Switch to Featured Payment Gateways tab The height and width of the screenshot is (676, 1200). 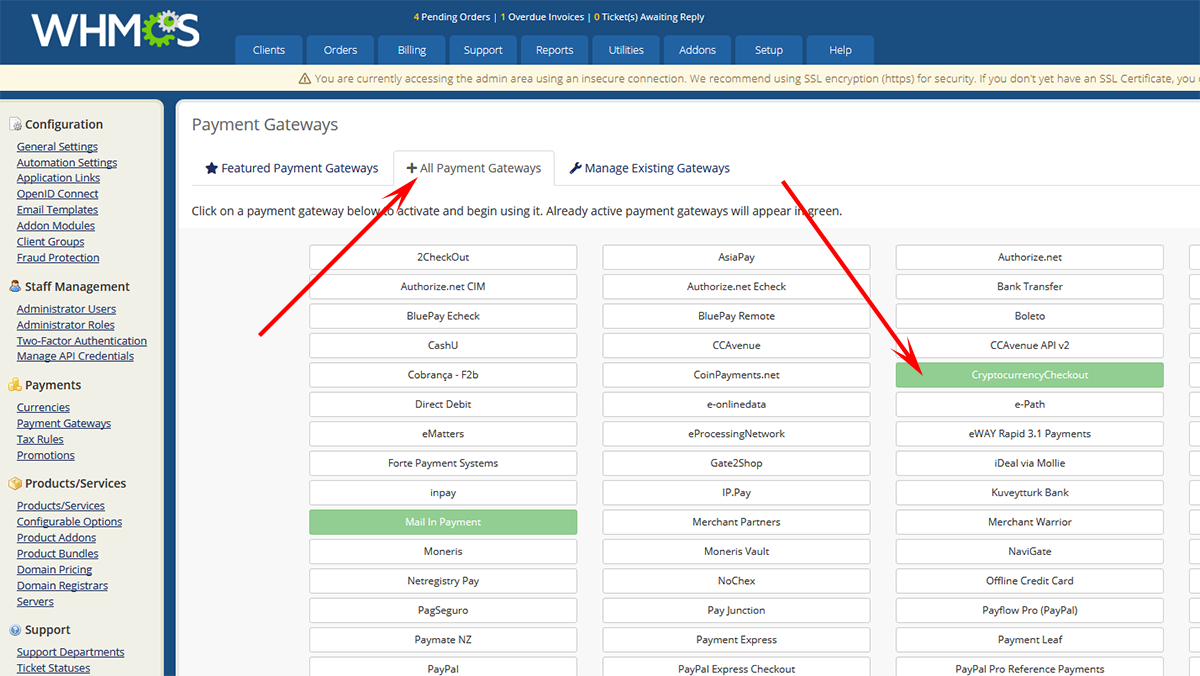click(x=292, y=168)
